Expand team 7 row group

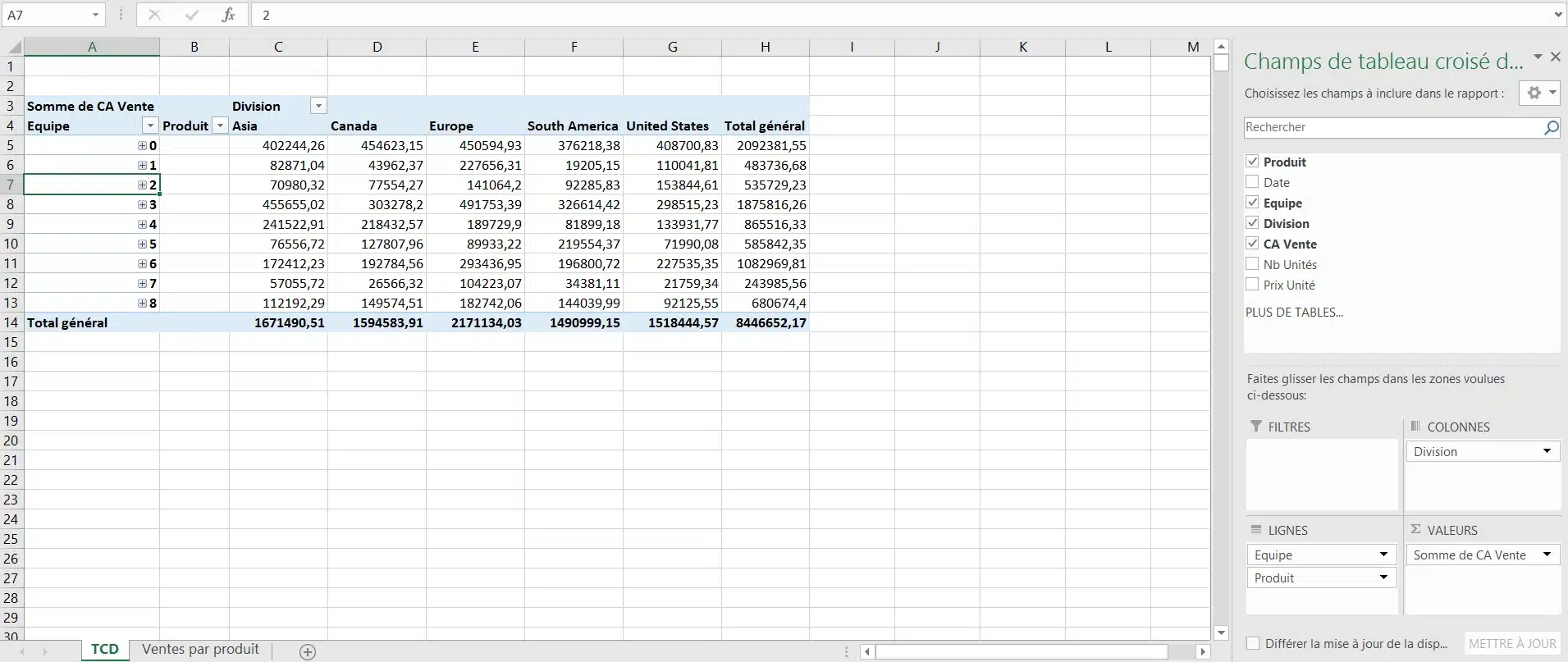point(142,283)
